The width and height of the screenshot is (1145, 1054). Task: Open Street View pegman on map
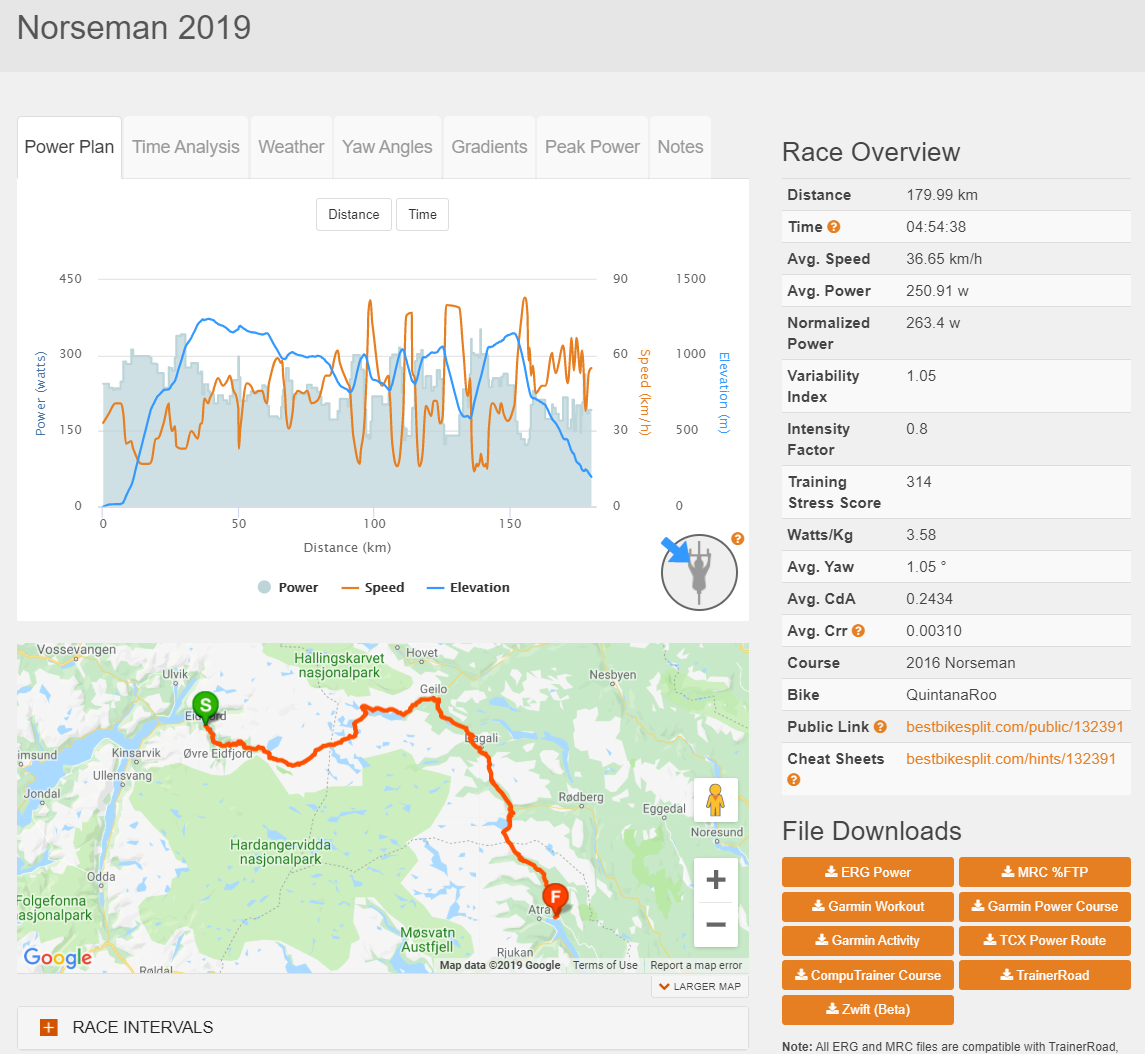(x=715, y=800)
